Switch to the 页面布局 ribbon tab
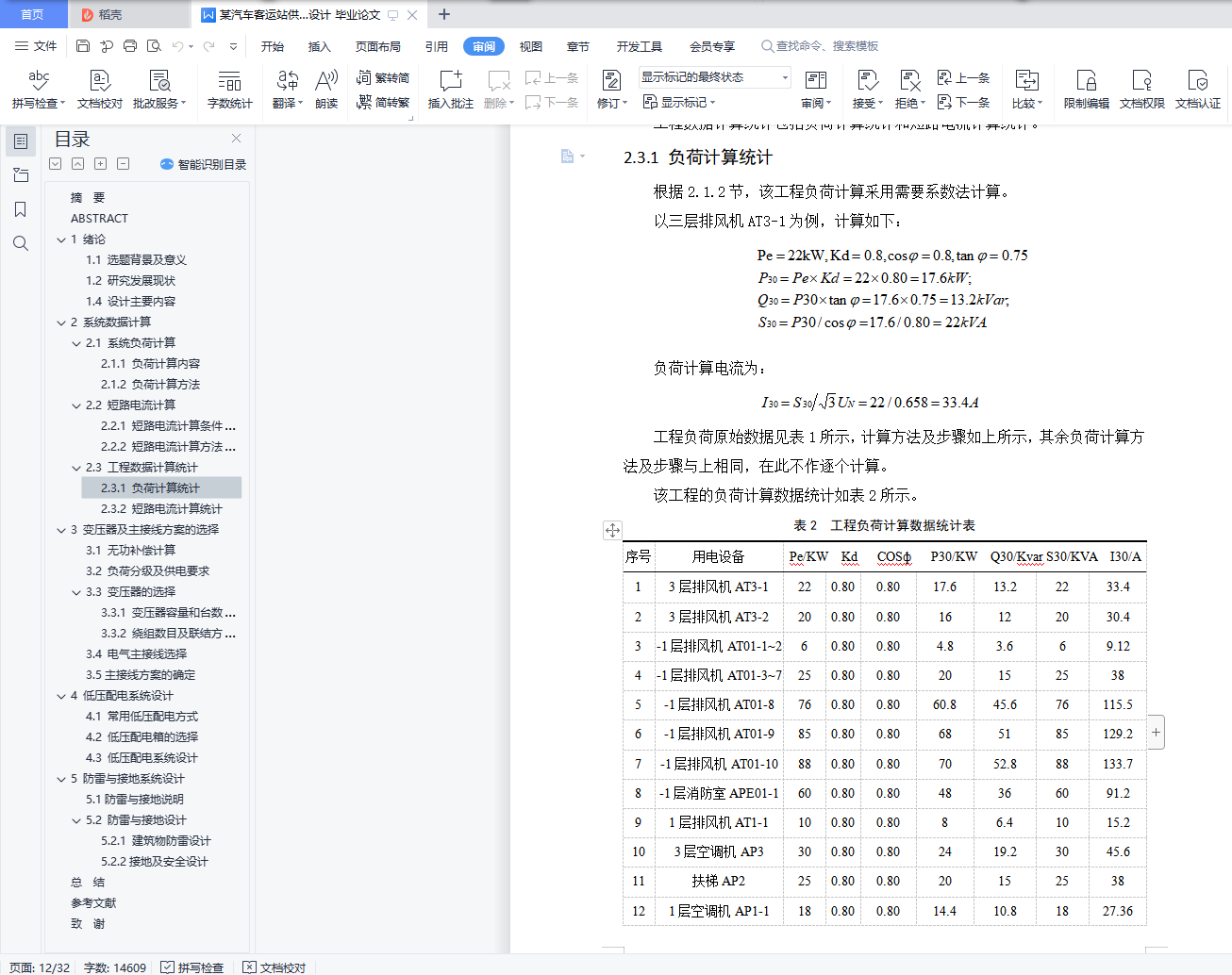The width and height of the screenshot is (1232, 975). pos(378,46)
